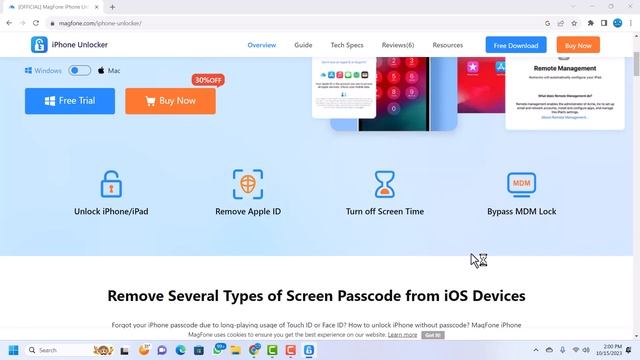Open the Guide tab
The image size is (640, 360).
303,45
